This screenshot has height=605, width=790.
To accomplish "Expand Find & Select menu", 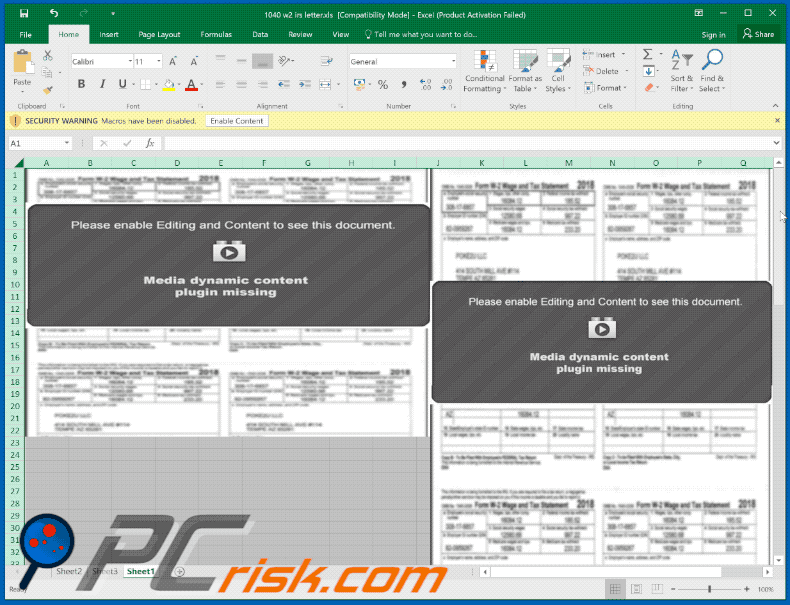I will click(712, 71).
